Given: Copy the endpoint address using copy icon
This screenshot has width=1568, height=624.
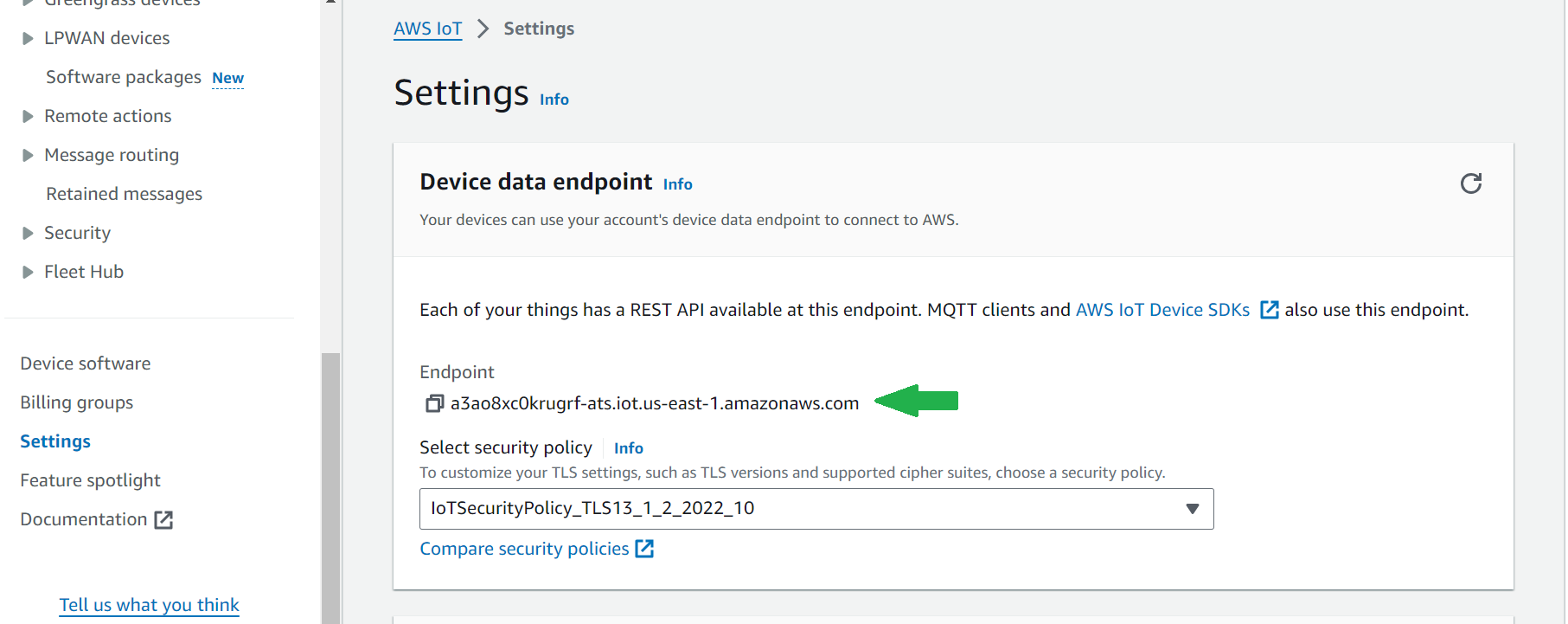Looking at the screenshot, I should [x=434, y=403].
